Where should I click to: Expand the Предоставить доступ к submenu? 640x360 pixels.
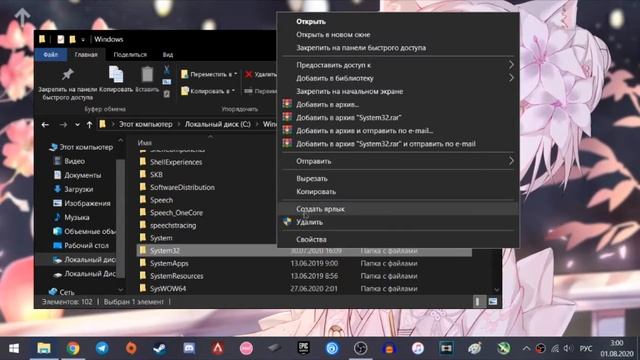tap(511, 65)
